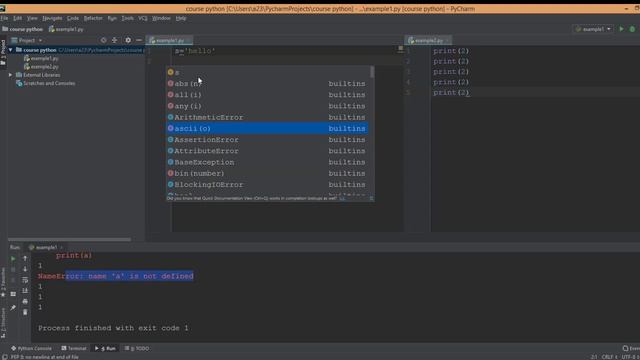Open the Terminal tool window
The image size is (640, 360).
point(74,349)
